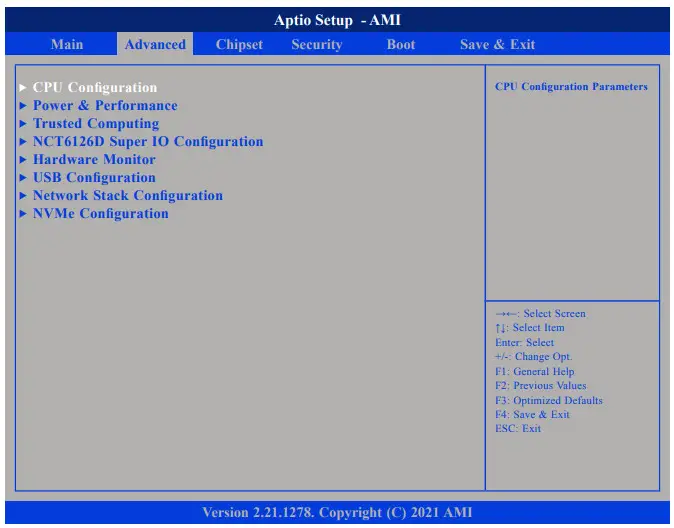Open the Boot tab
The image size is (674, 528).
(x=401, y=44)
